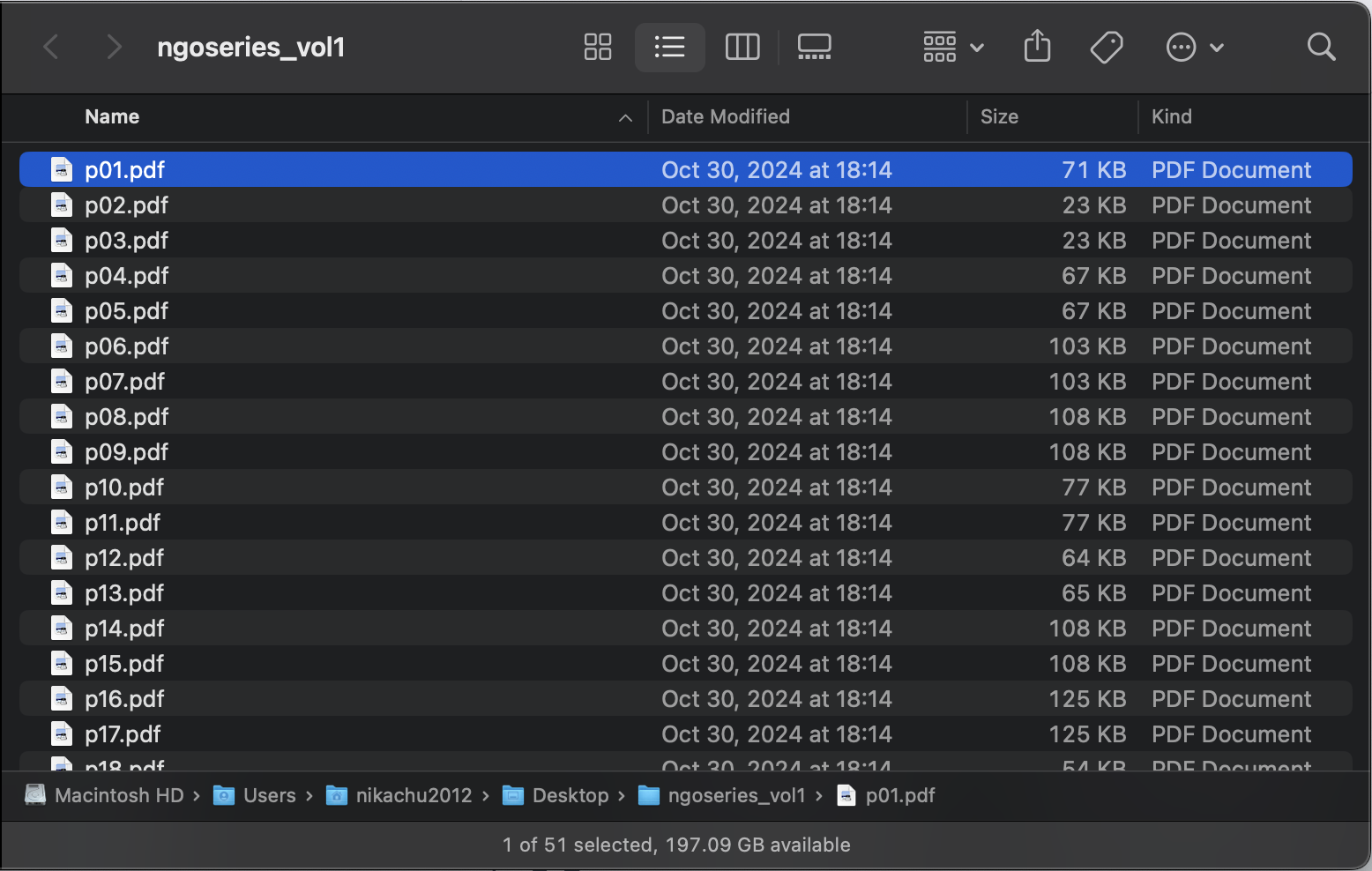Go back with the left arrow
The width and height of the screenshot is (1372, 871).
pyautogui.click(x=52, y=47)
